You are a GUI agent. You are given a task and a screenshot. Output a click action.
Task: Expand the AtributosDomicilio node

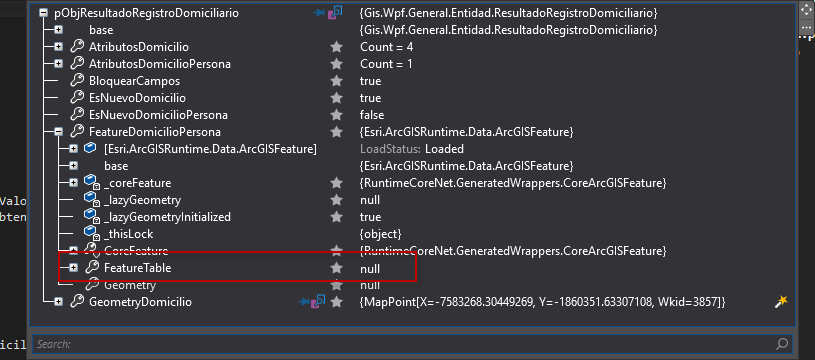tap(59, 47)
